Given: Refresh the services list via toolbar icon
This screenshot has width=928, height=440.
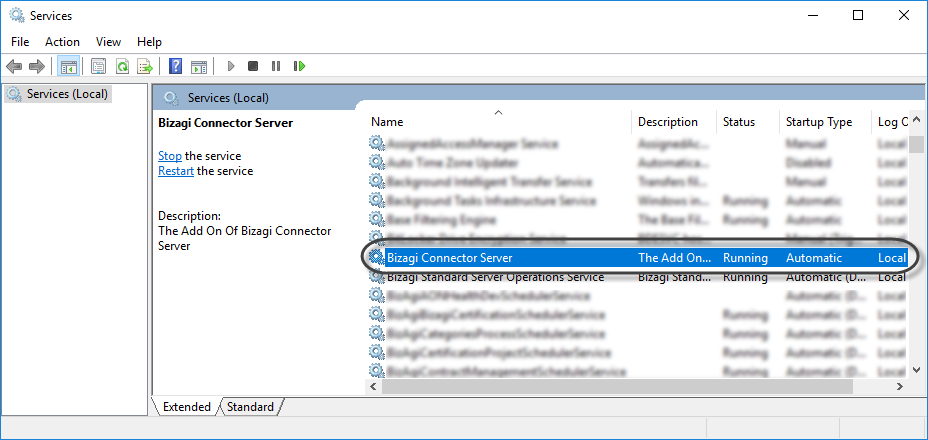Looking at the screenshot, I should click(122, 66).
